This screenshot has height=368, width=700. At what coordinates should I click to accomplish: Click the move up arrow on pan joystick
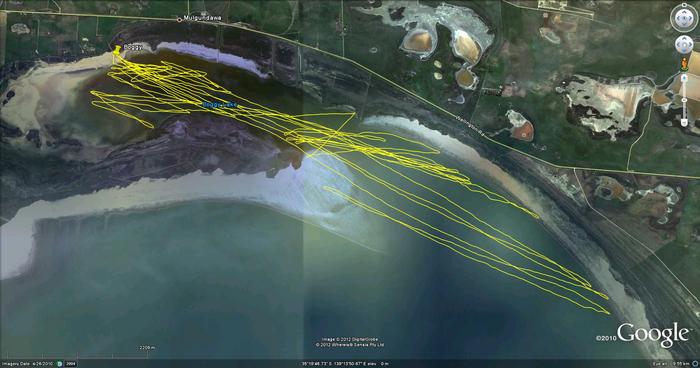(x=684, y=38)
